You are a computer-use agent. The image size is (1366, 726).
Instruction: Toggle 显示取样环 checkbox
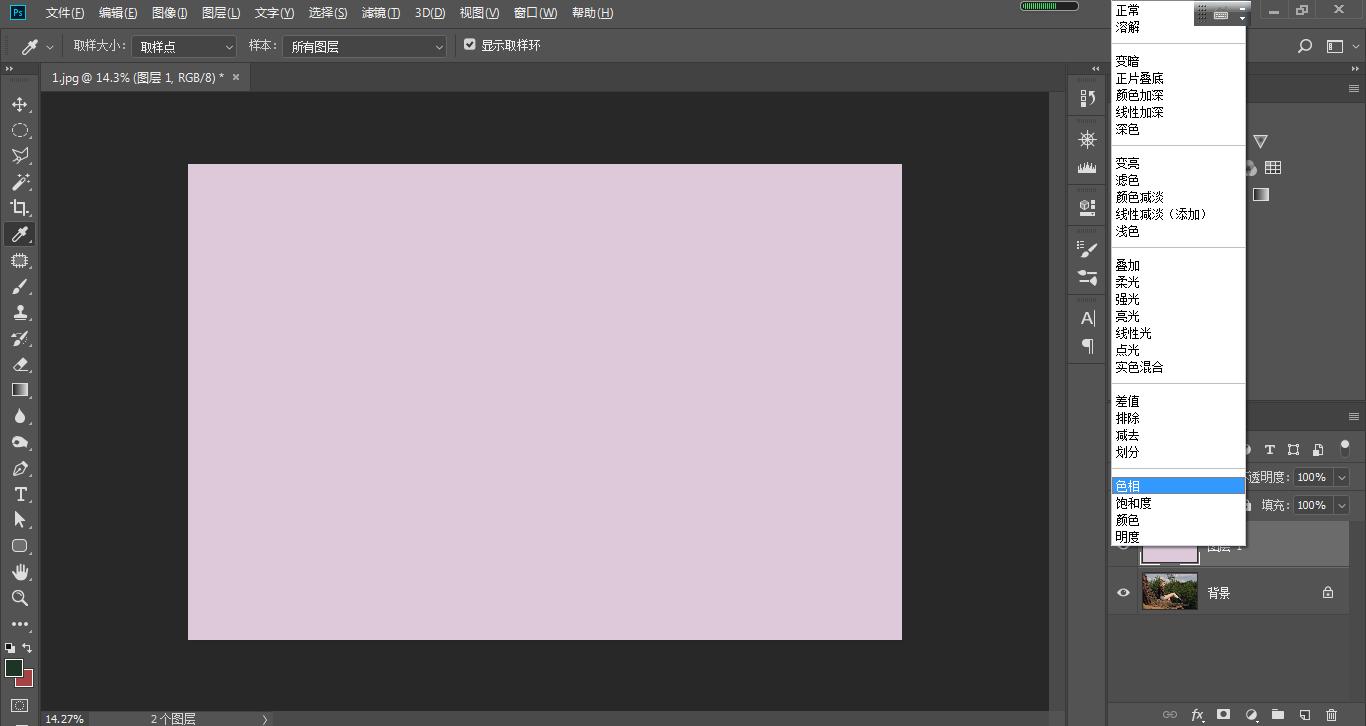coord(470,45)
